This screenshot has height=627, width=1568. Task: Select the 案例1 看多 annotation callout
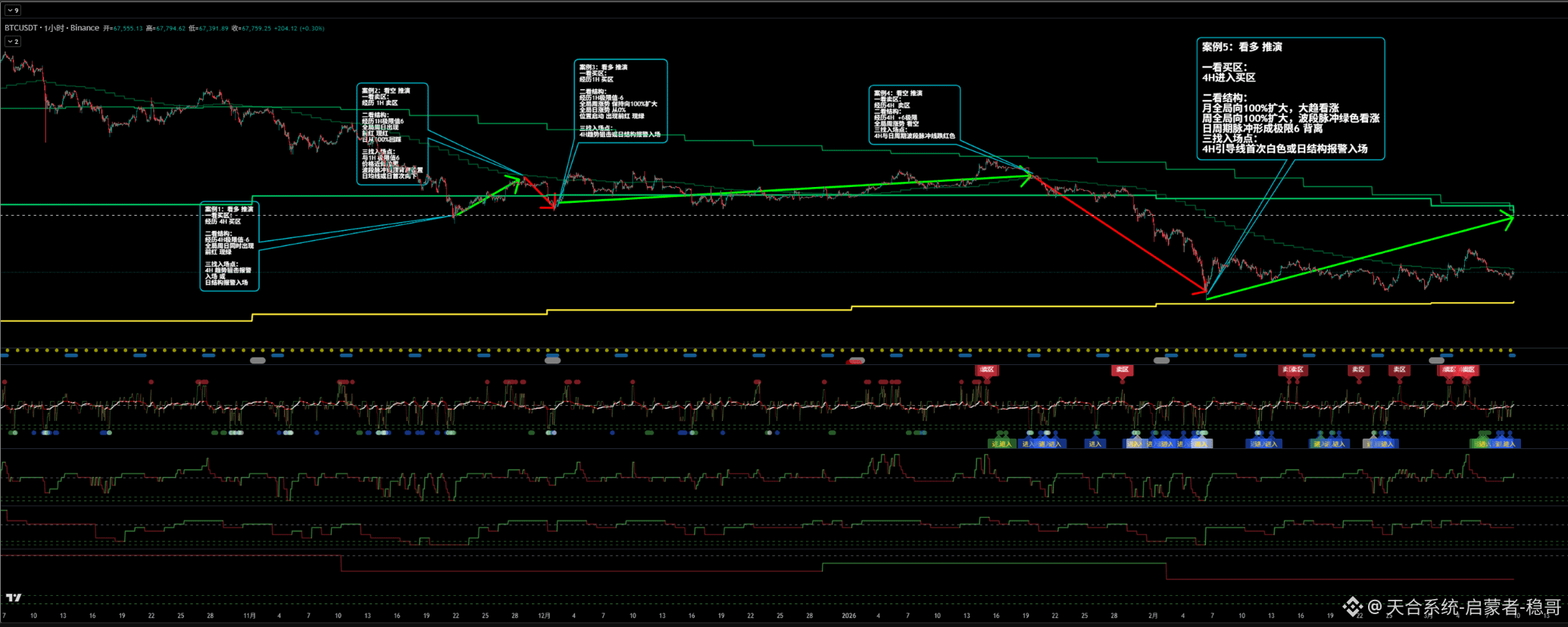click(x=230, y=246)
